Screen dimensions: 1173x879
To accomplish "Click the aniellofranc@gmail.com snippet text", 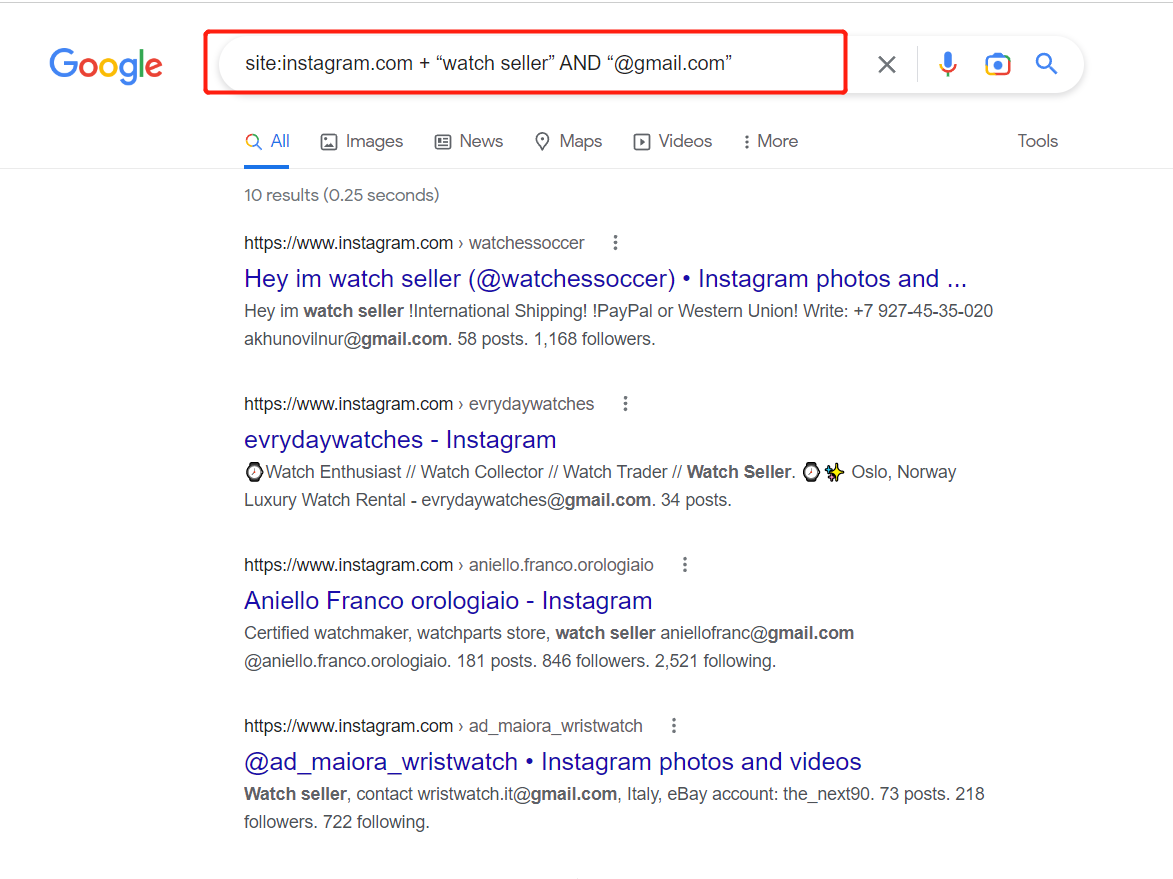I will pos(757,633).
